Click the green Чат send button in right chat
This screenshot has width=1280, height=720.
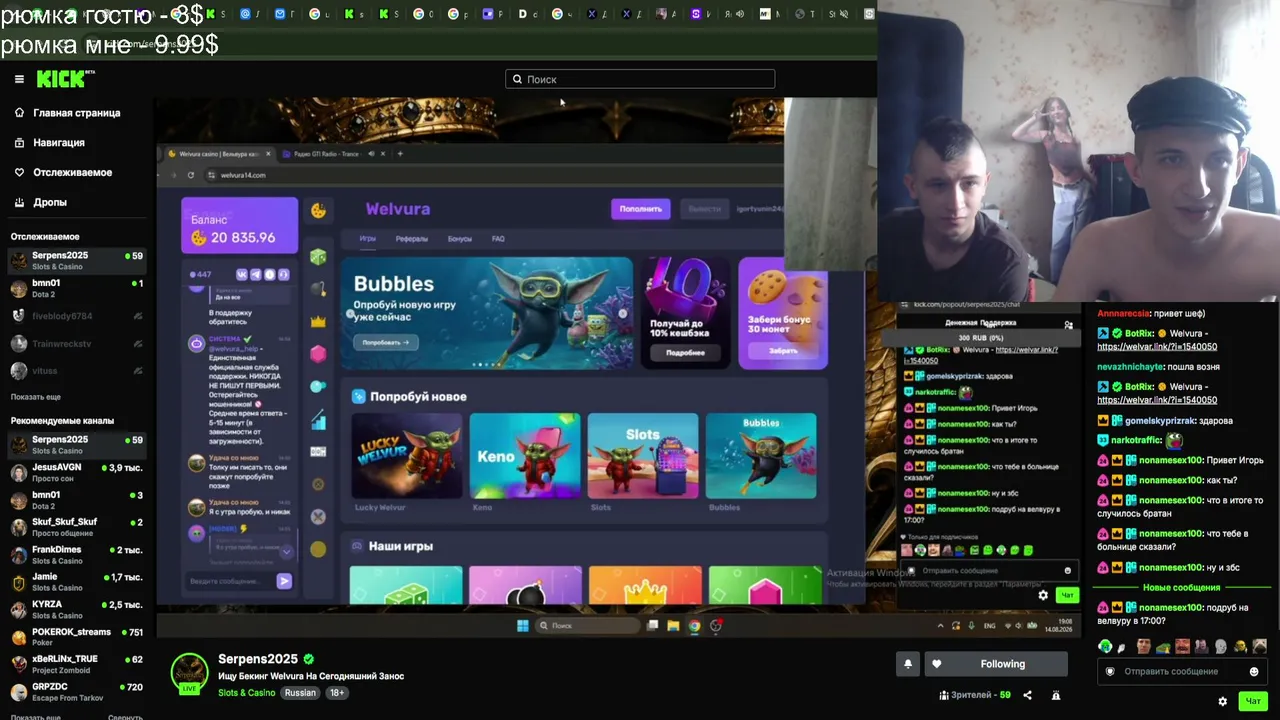pyautogui.click(x=1252, y=701)
